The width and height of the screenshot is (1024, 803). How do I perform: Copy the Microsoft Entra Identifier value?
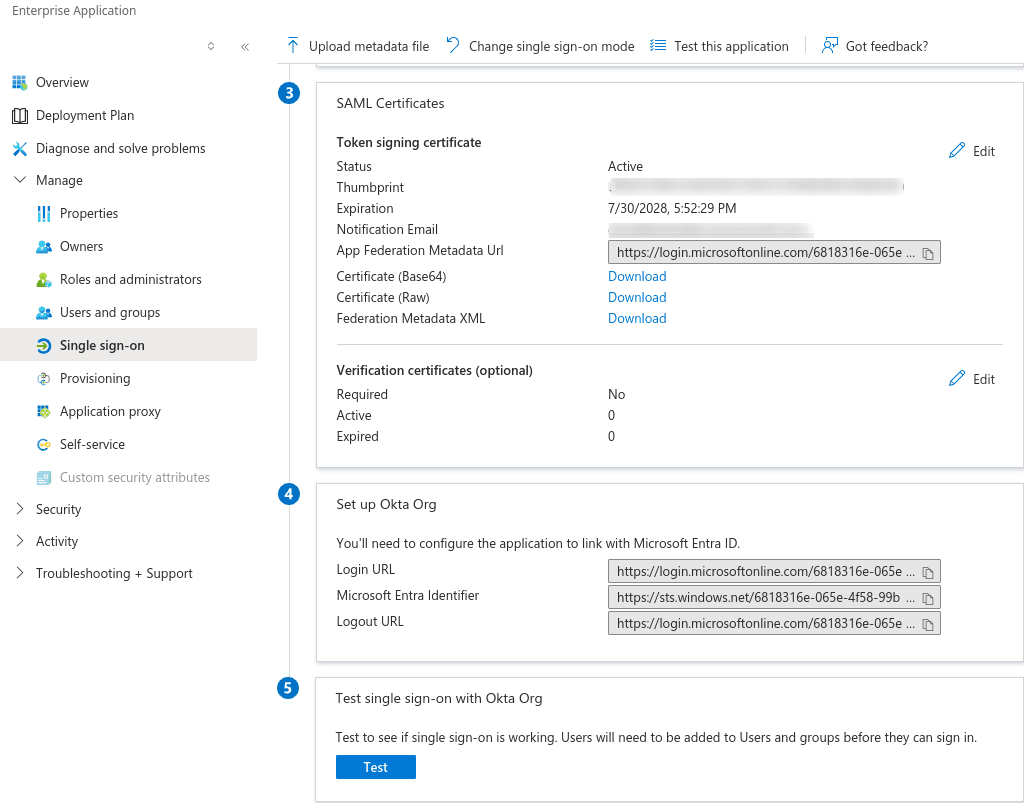coord(928,598)
